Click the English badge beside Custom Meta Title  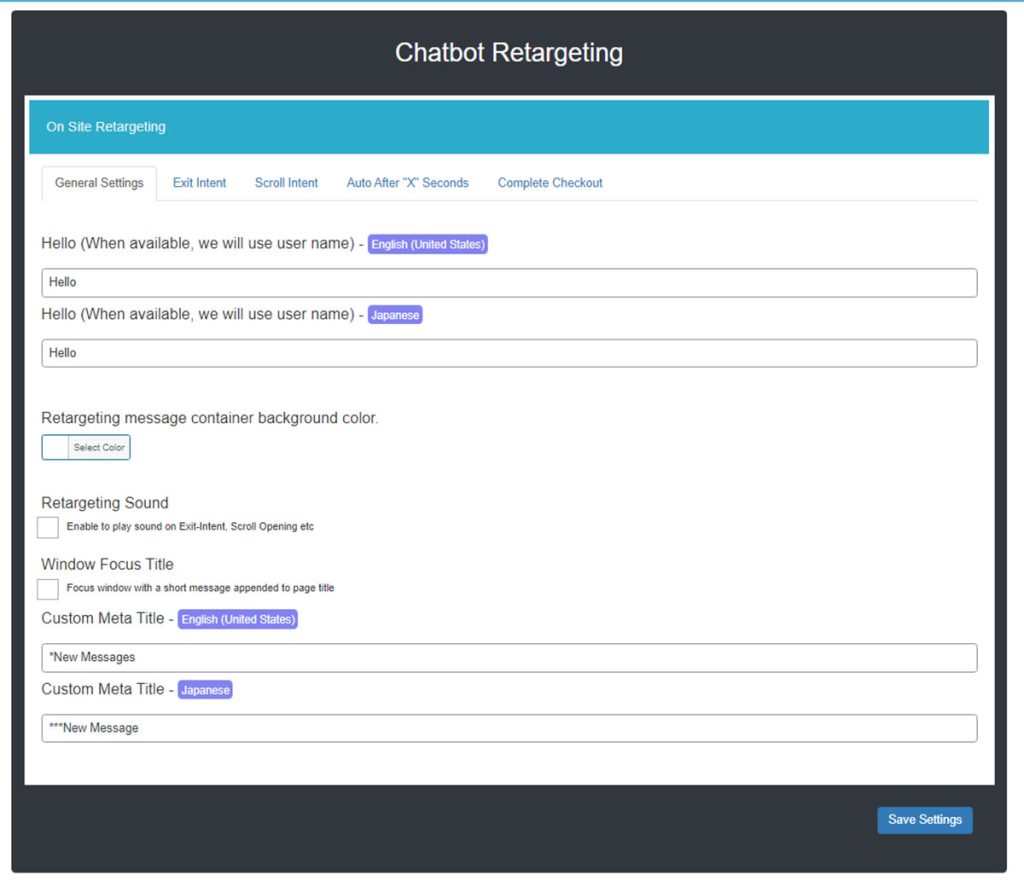point(237,619)
